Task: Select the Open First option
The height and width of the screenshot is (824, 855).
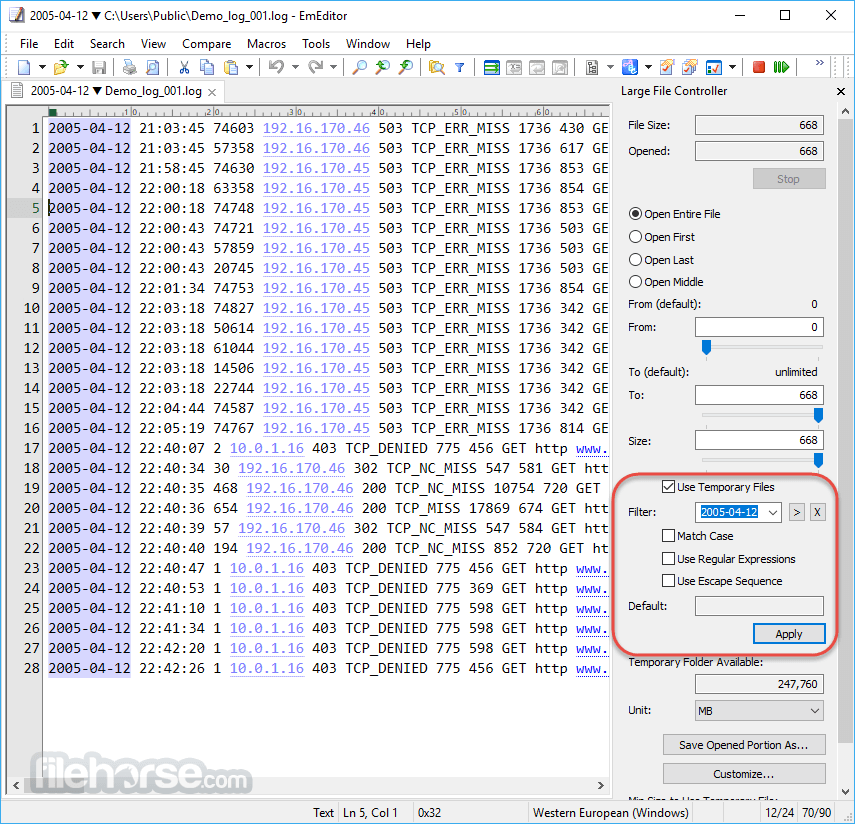Action: (635, 237)
